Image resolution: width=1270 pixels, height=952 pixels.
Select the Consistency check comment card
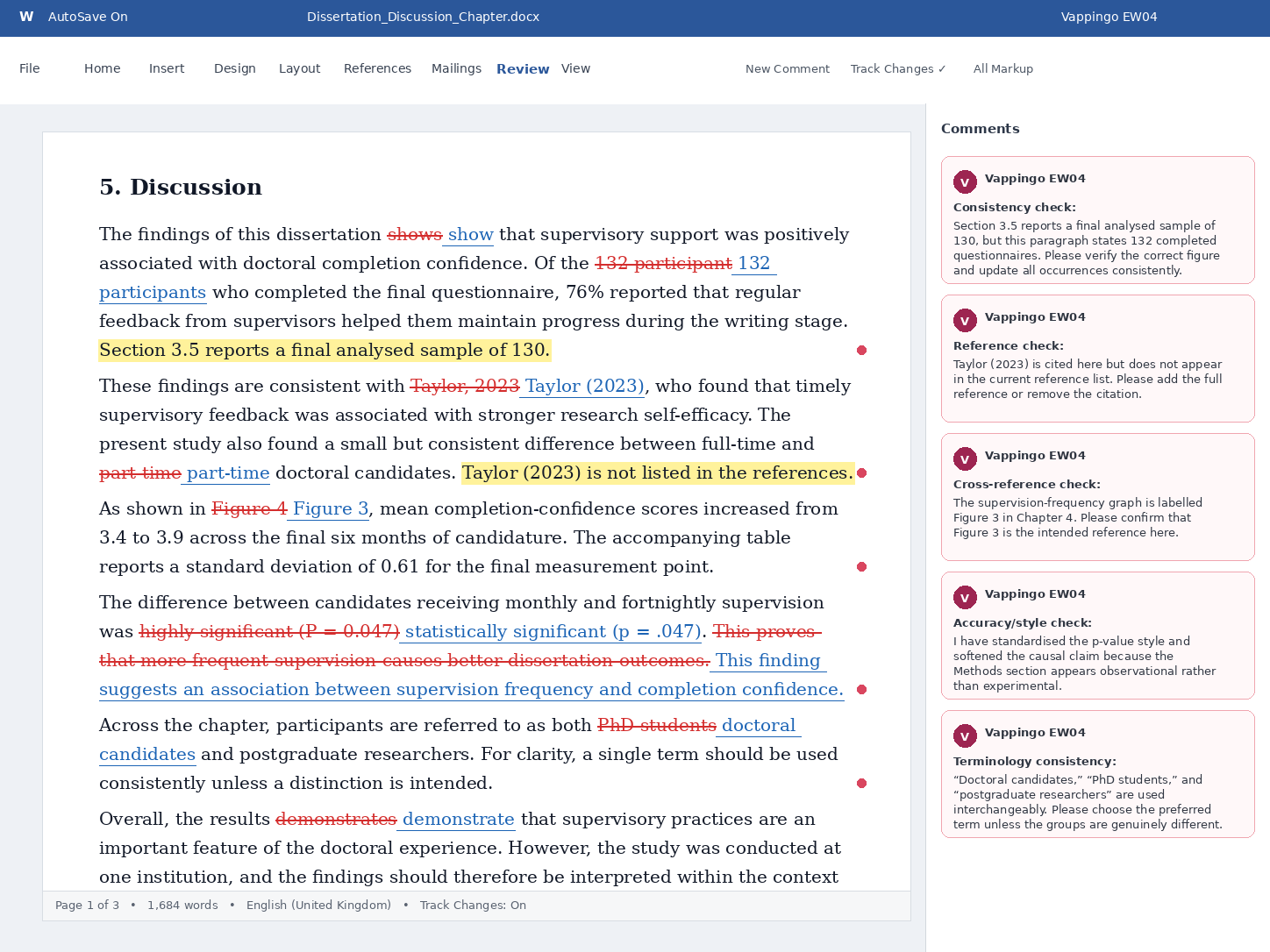[x=1097, y=220]
